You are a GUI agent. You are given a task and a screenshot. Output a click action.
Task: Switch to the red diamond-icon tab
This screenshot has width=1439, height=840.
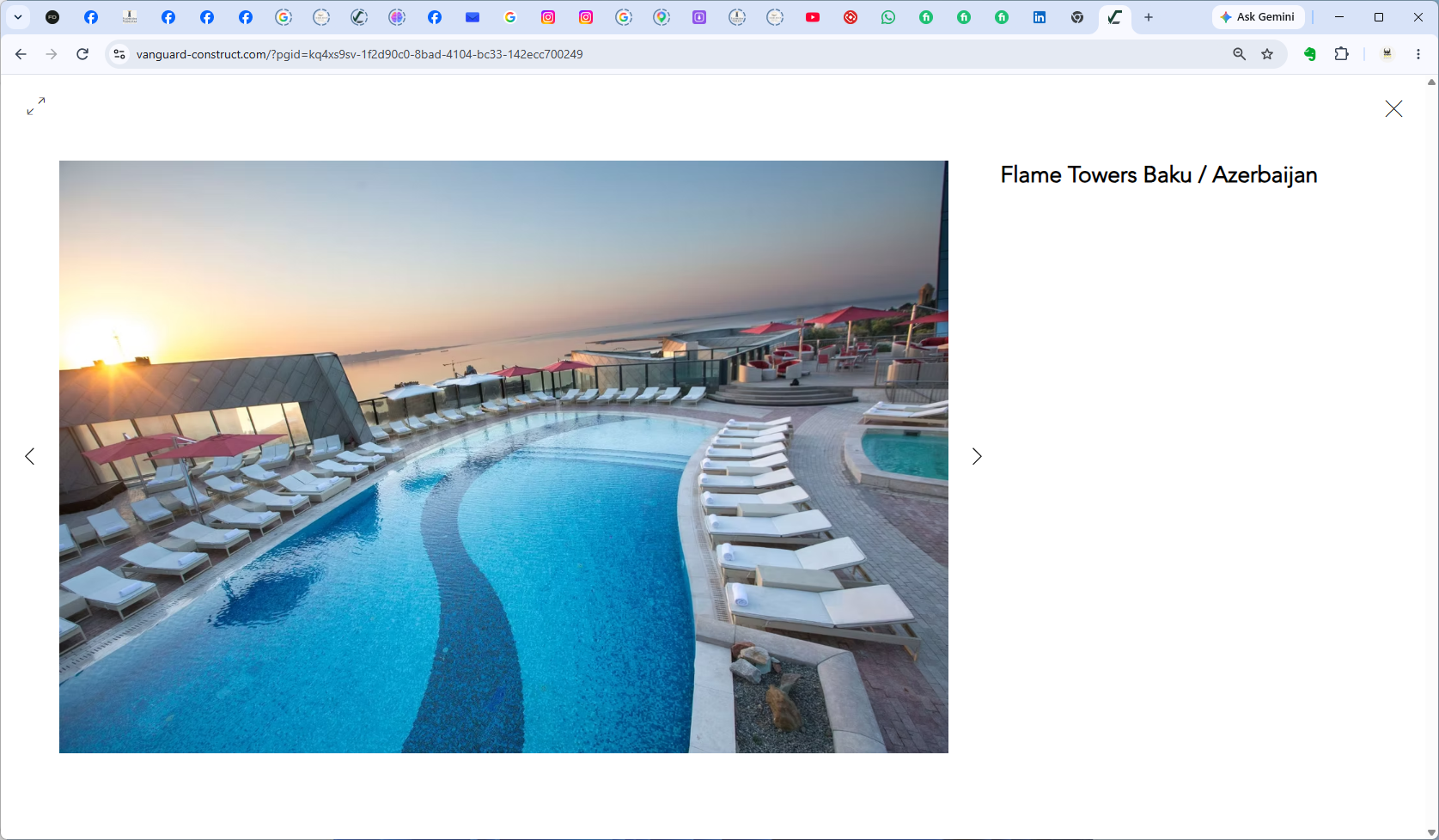click(x=851, y=17)
